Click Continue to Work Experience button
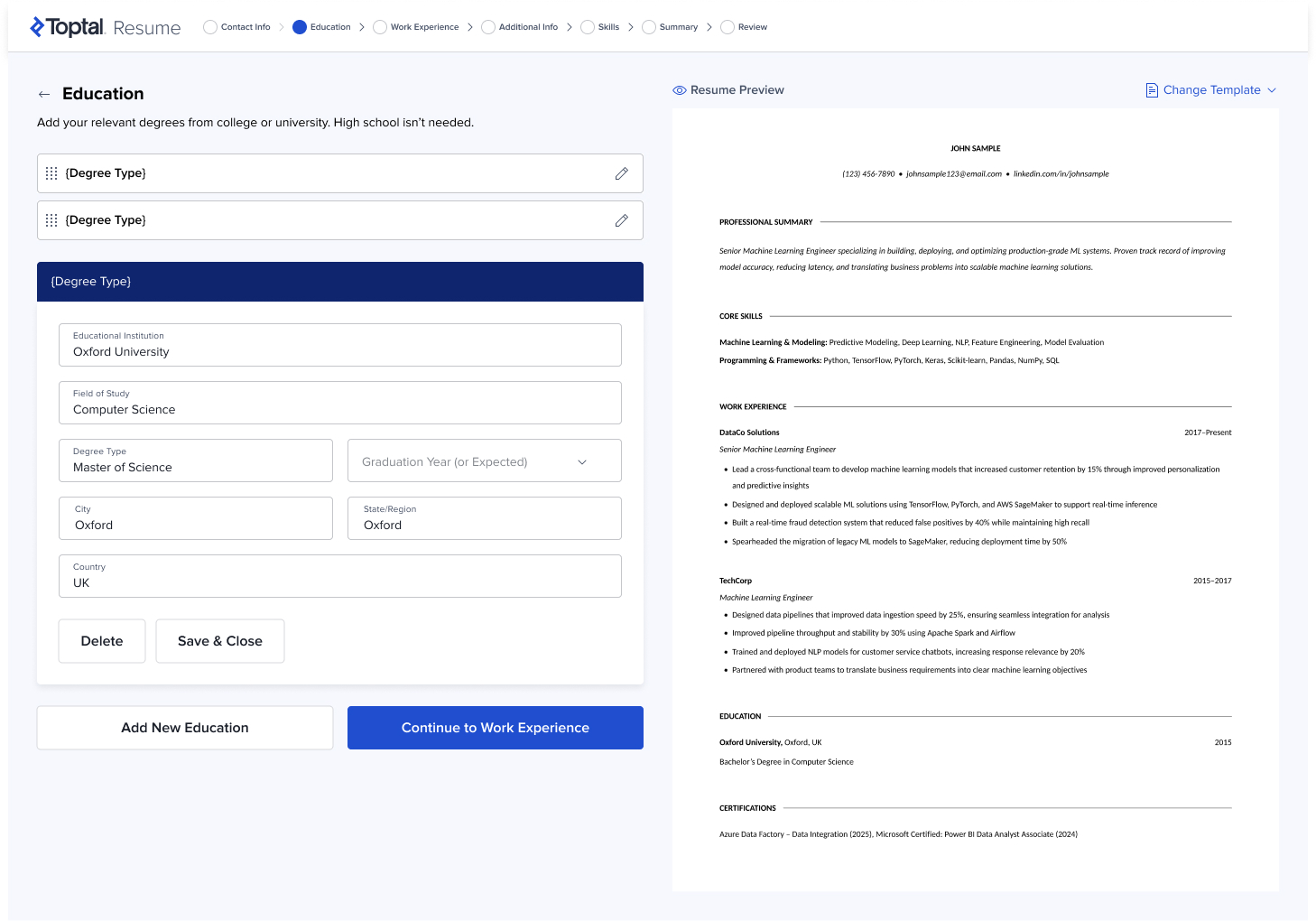Screen dimensions: 1316x921 pyautogui.click(x=496, y=728)
